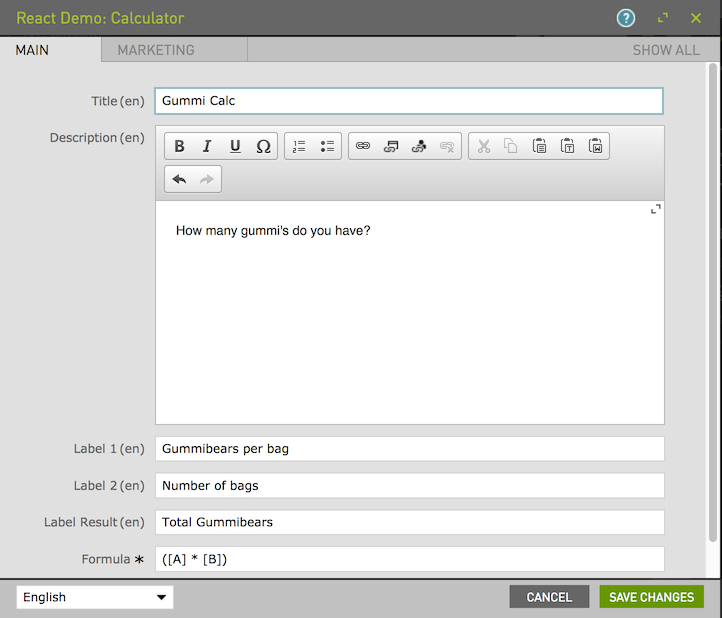Maximize the Calculator dialog
Viewport: 722px width, 618px height.
663,18
